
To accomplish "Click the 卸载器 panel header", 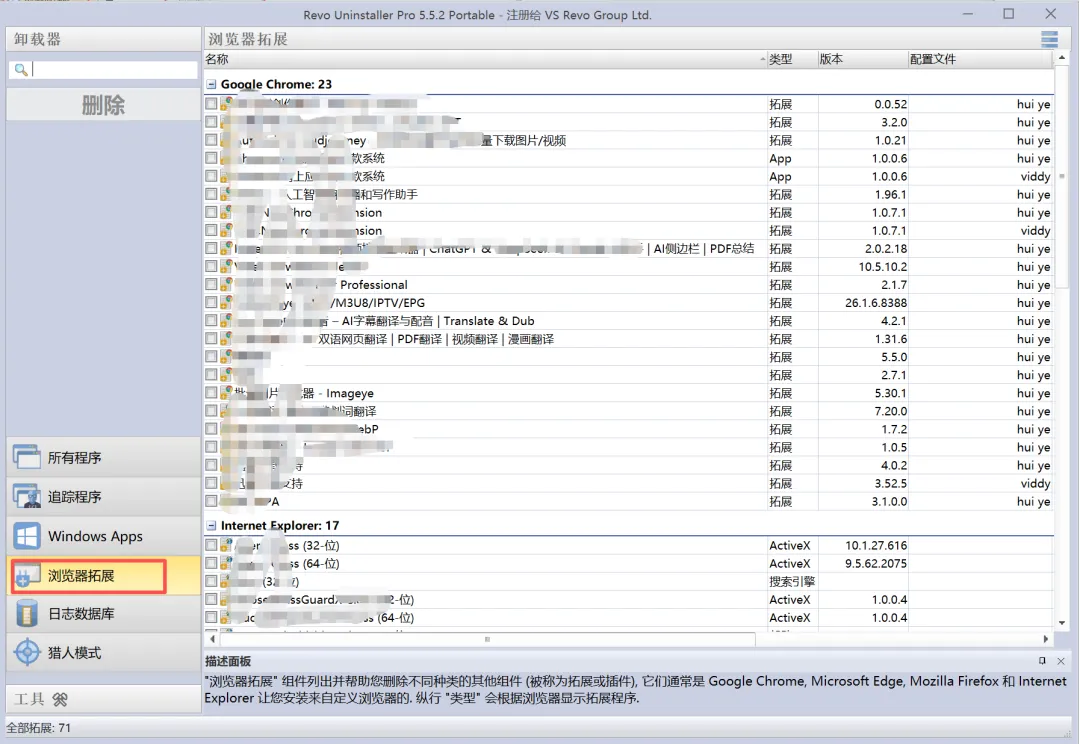I will (103, 39).
